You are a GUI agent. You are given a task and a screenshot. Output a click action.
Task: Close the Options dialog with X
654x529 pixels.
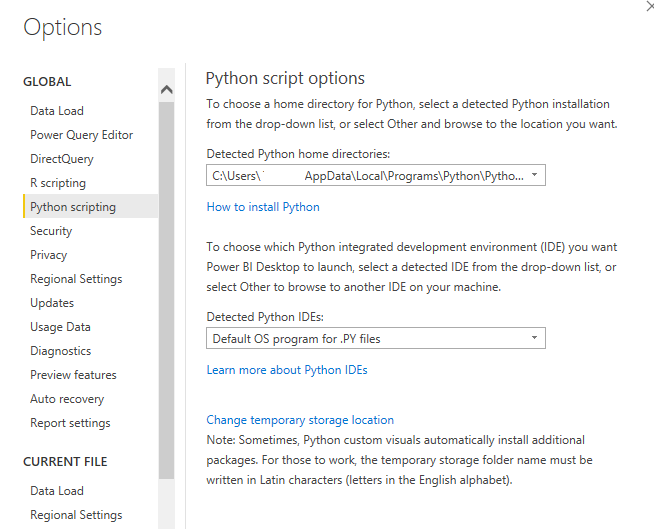(651, 6)
